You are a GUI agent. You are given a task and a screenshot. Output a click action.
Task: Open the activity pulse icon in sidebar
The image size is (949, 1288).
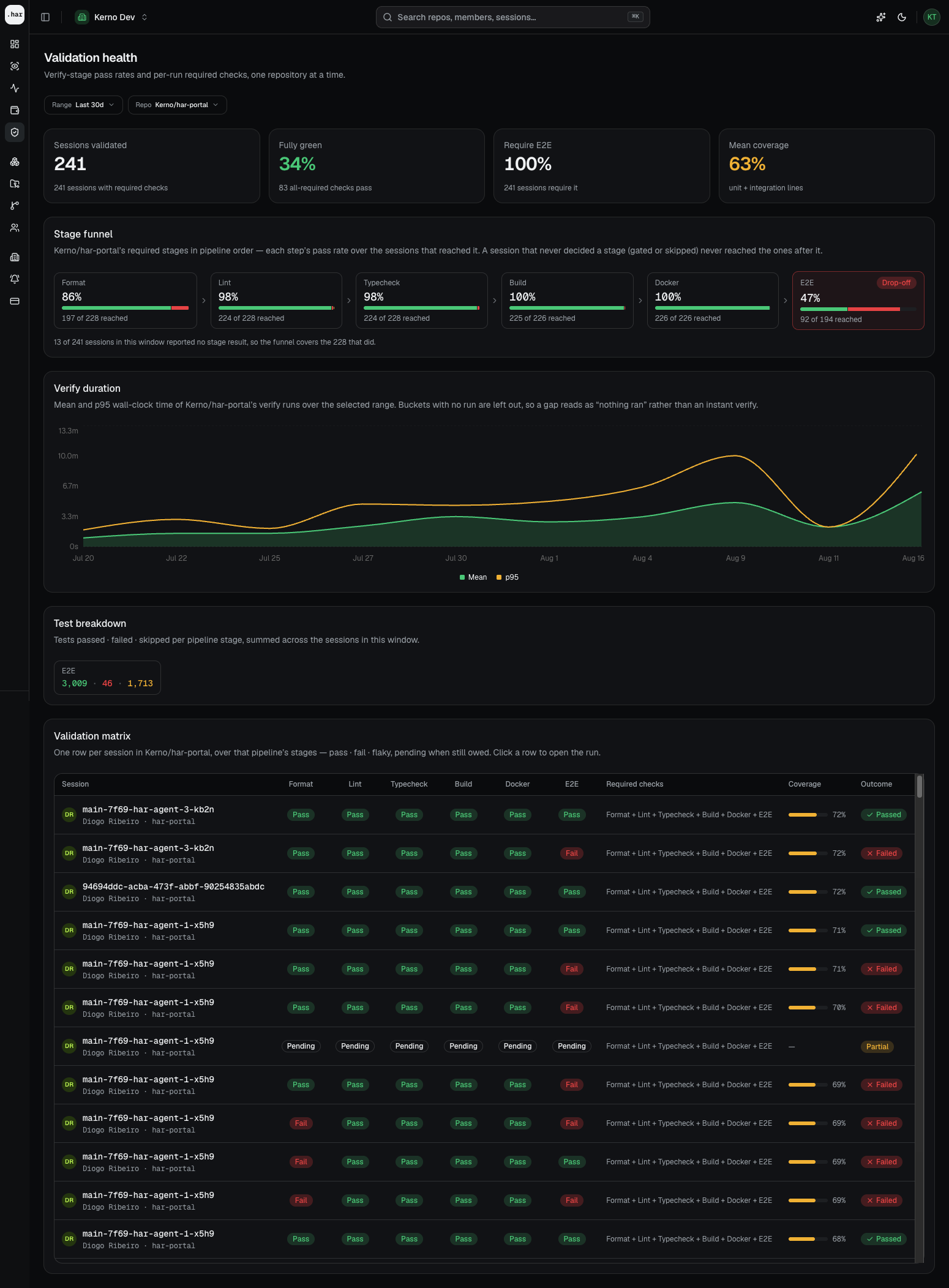click(x=15, y=88)
